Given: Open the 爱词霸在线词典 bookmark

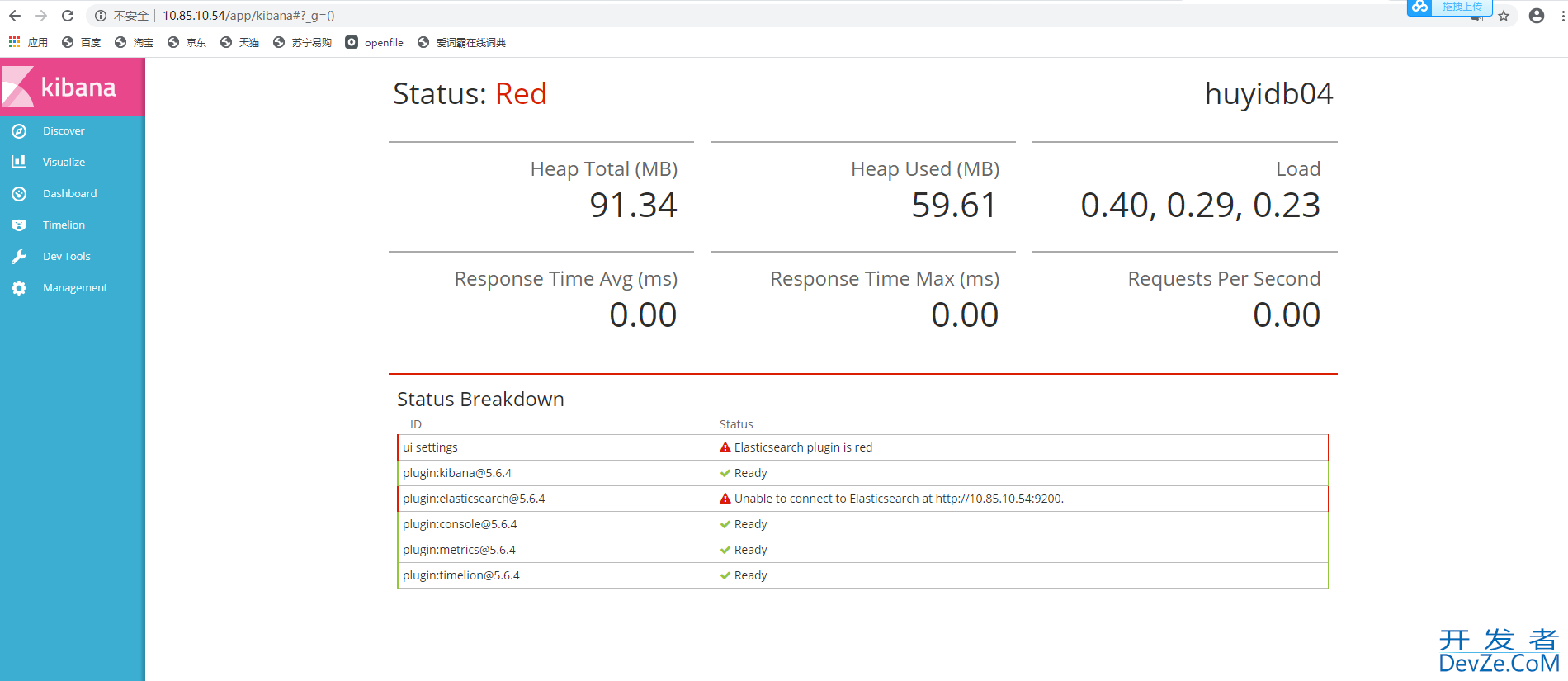Looking at the screenshot, I should tap(462, 42).
